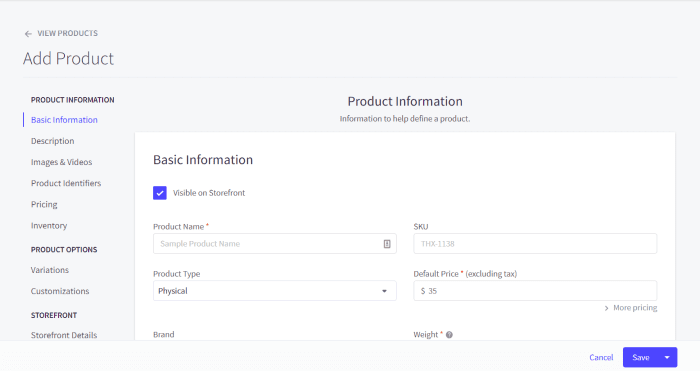Focus the SKU input field

[535, 244]
